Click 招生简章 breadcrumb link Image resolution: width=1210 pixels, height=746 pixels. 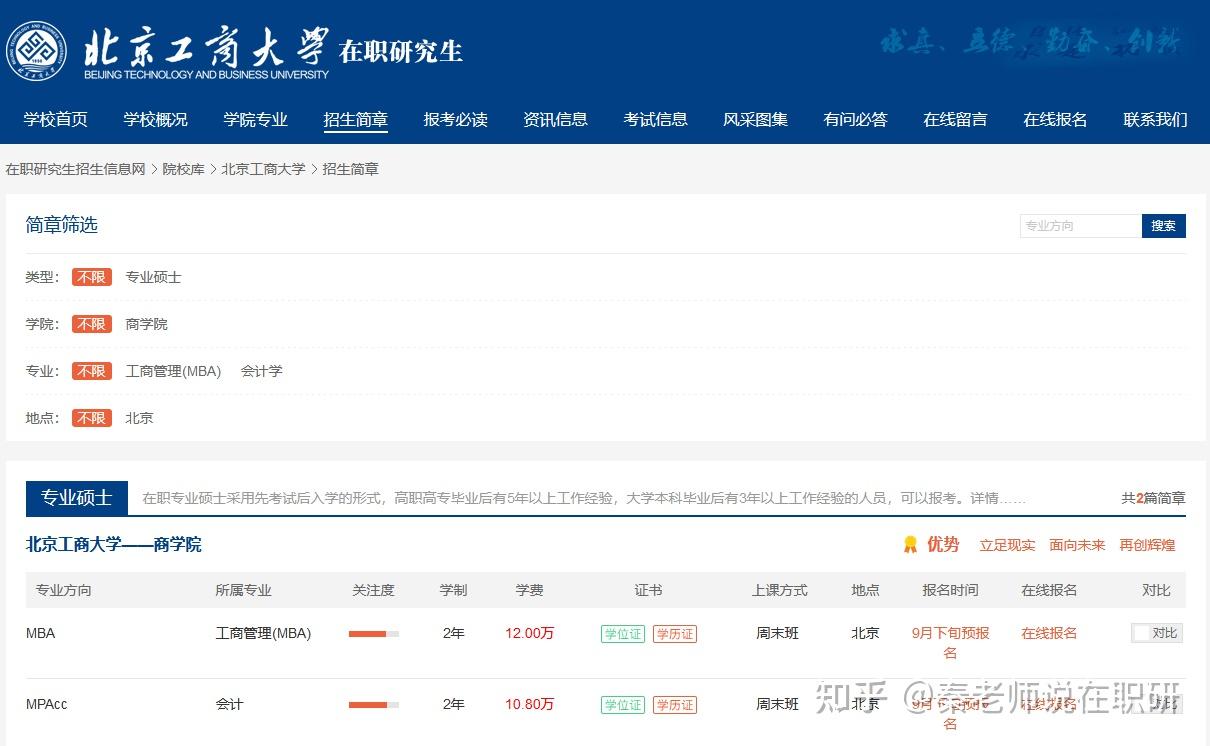click(x=351, y=170)
